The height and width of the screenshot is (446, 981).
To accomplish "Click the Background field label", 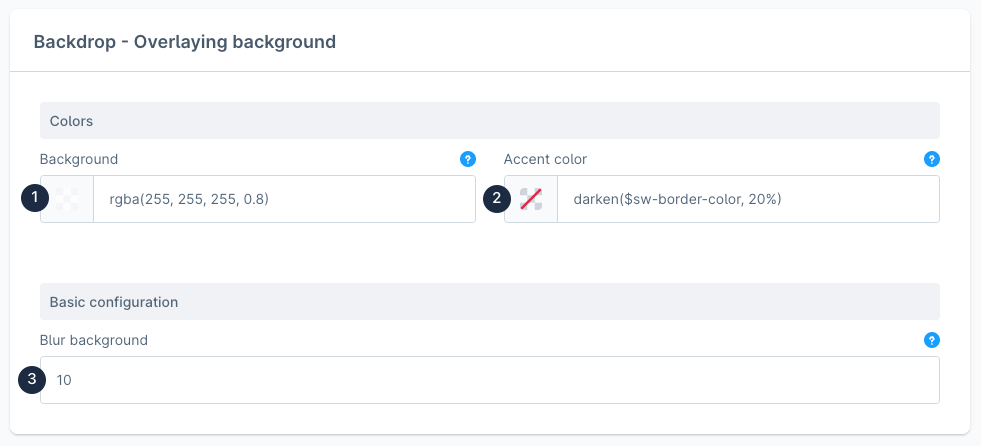I will click(x=79, y=159).
